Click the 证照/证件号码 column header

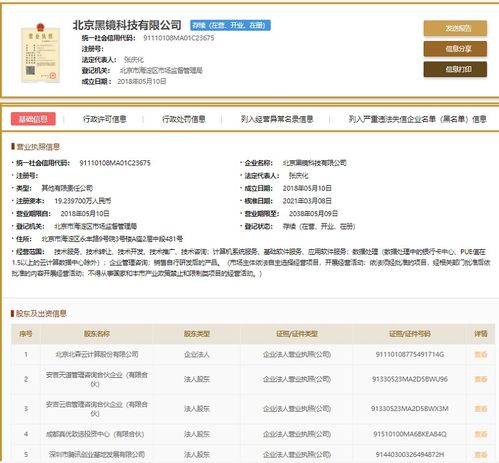coord(410,334)
